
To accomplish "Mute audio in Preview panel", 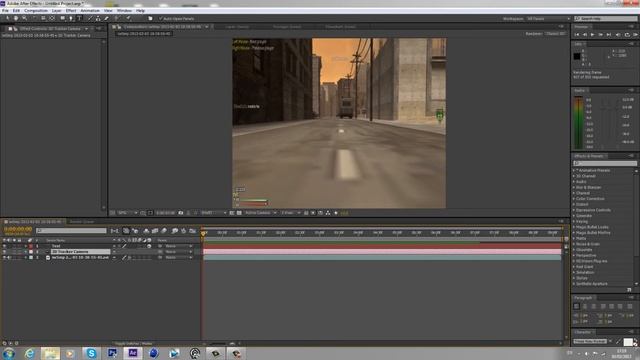I will click(618, 35).
